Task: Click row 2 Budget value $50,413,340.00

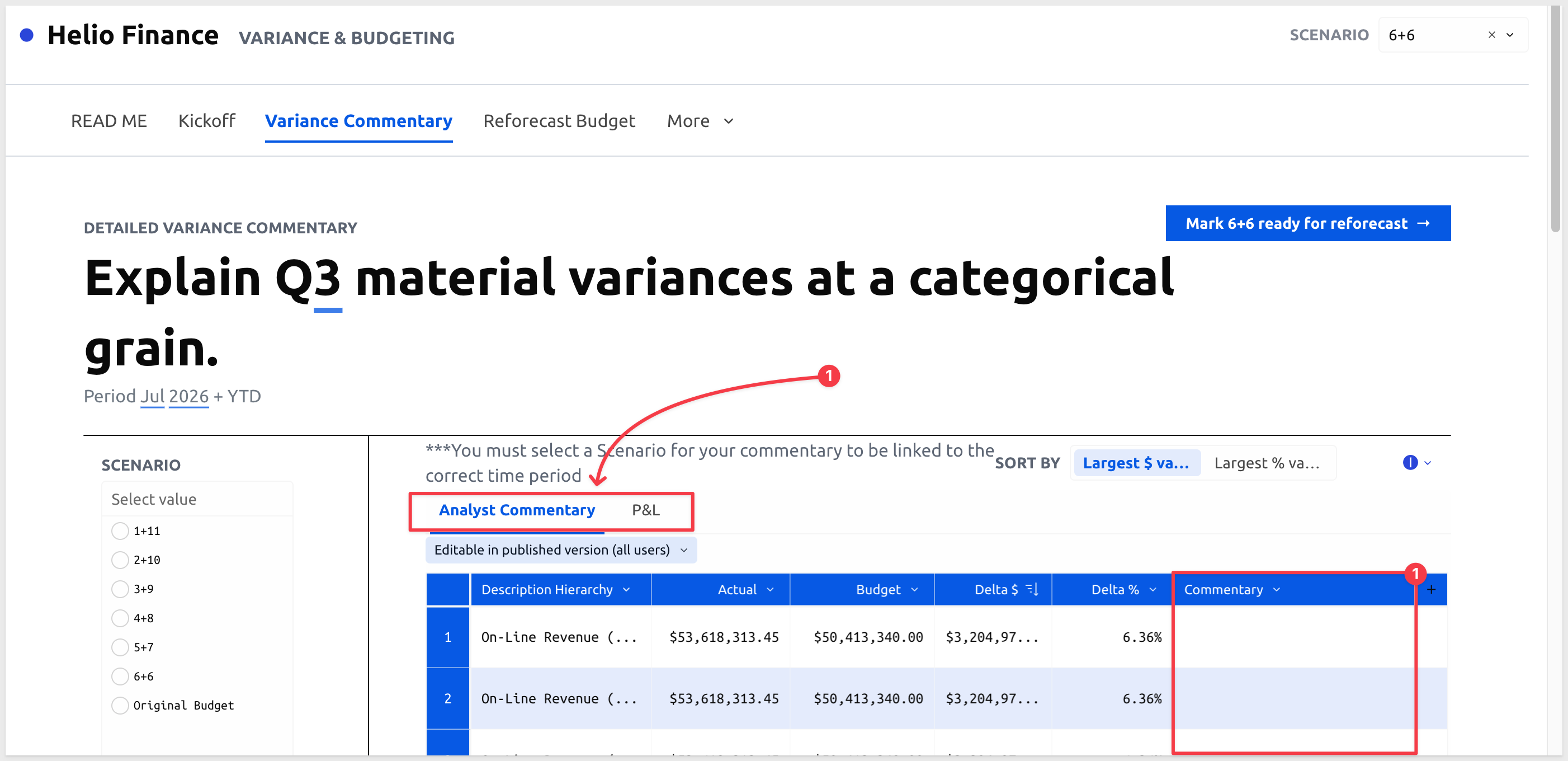Action: [x=868, y=699]
